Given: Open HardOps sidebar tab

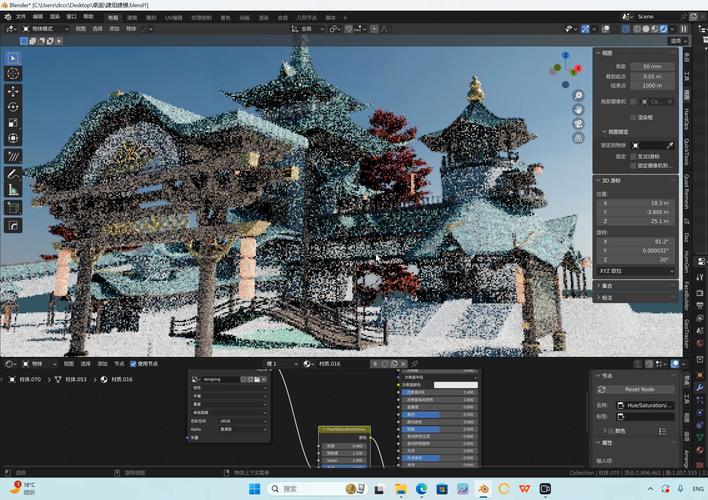Looking at the screenshot, I should tap(686, 118).
